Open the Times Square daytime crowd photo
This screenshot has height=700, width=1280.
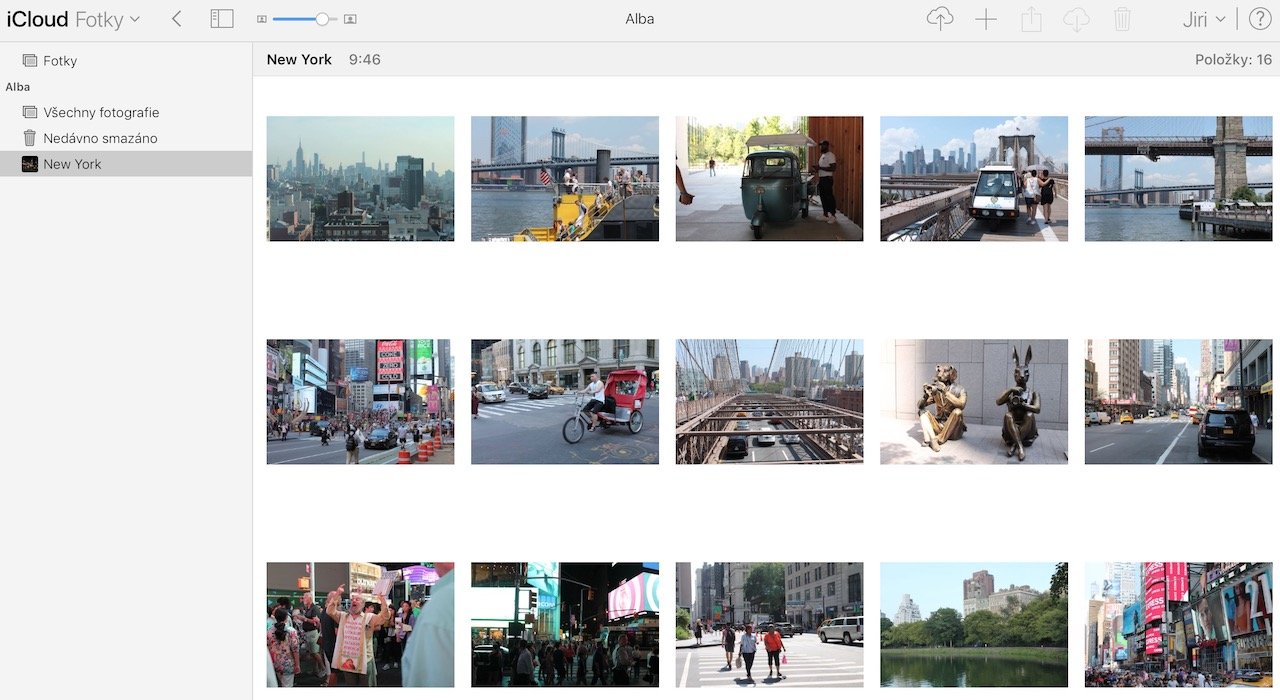tap(360, 402)
